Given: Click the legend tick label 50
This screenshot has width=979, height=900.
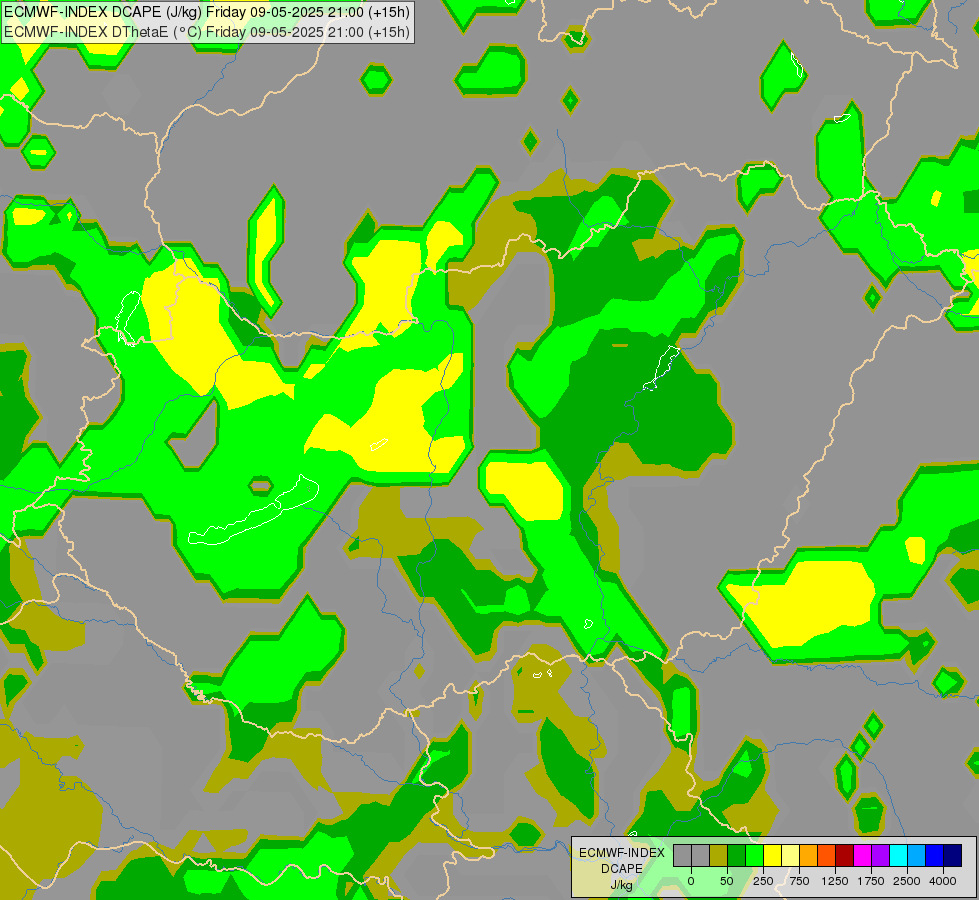Looking at the screenshot, I should pos(727,881).
